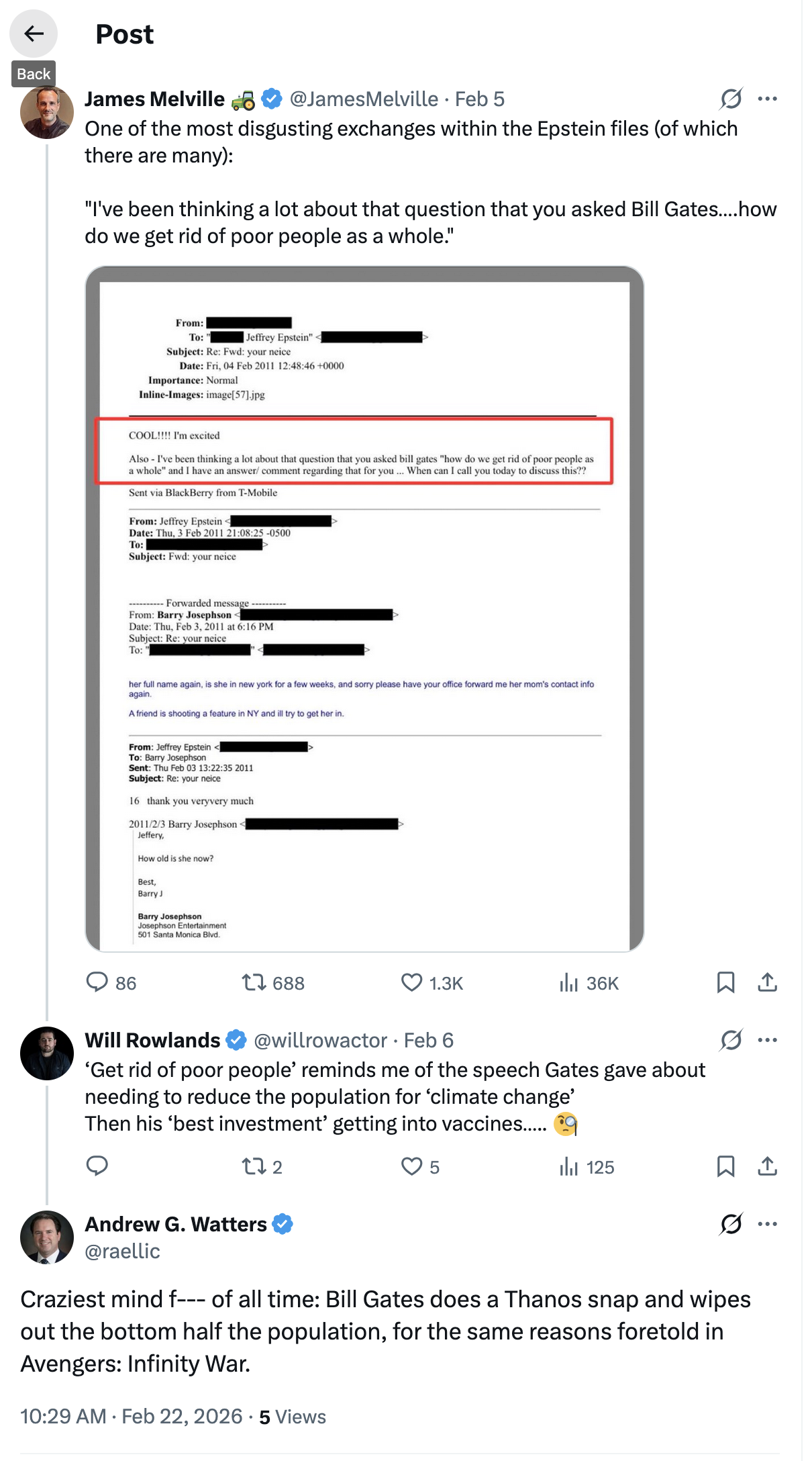Share Will Rowlands' reply
Image resolution: width=812 pixels, height=1461 pixels.
click(x=767, y=1166)
